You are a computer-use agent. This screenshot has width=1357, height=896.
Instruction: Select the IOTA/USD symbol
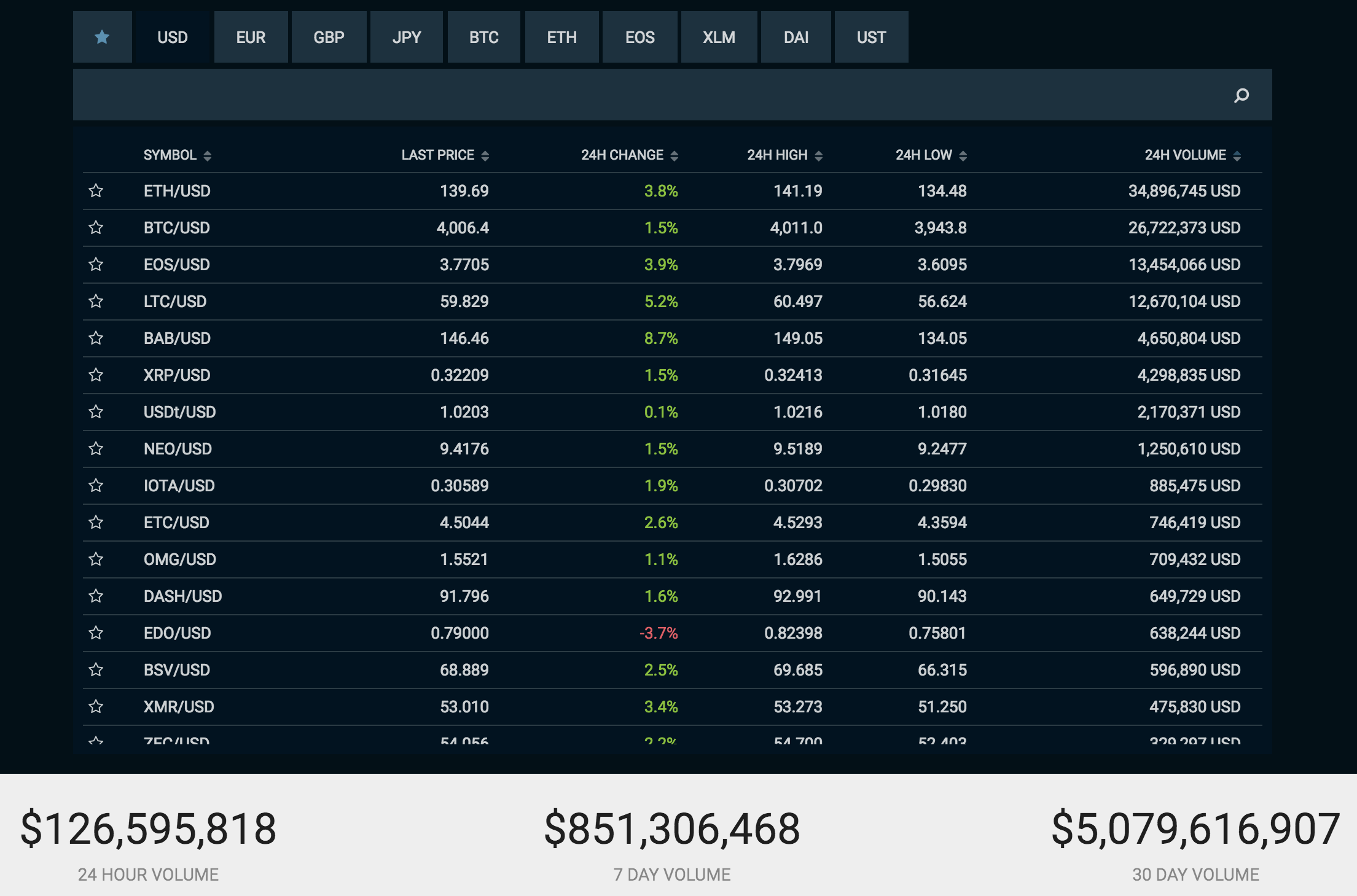click(179, 486)
